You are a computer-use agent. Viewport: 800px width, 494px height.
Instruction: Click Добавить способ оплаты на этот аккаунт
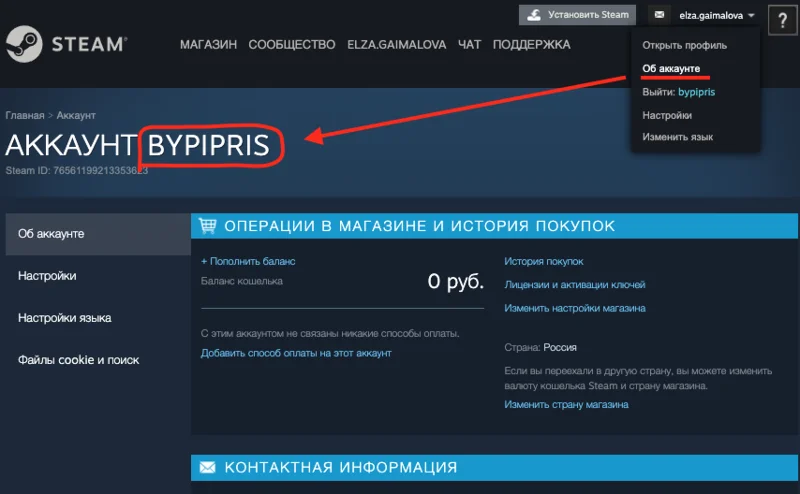(296, 353)
